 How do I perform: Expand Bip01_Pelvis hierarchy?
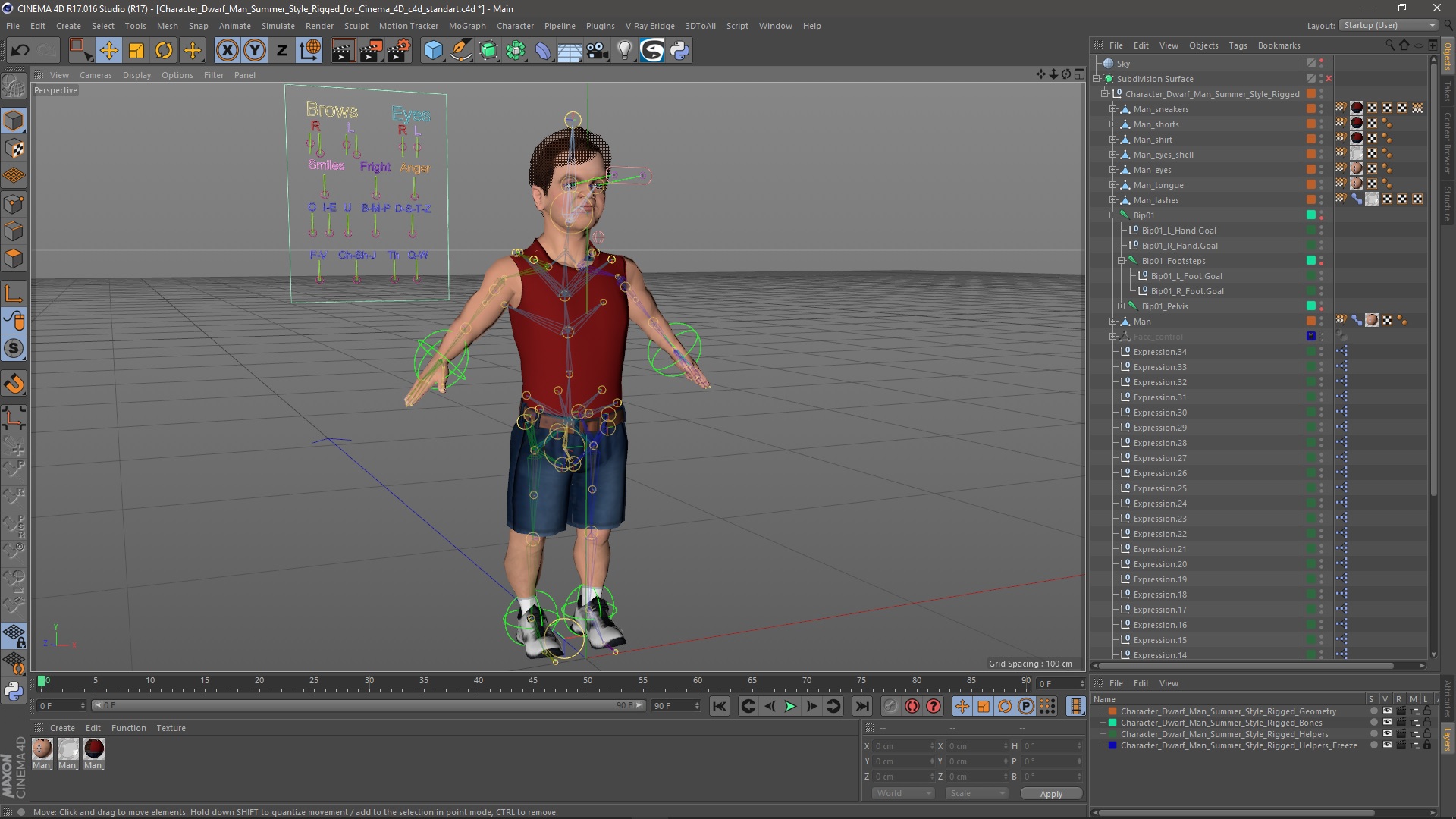[1122, 306]
